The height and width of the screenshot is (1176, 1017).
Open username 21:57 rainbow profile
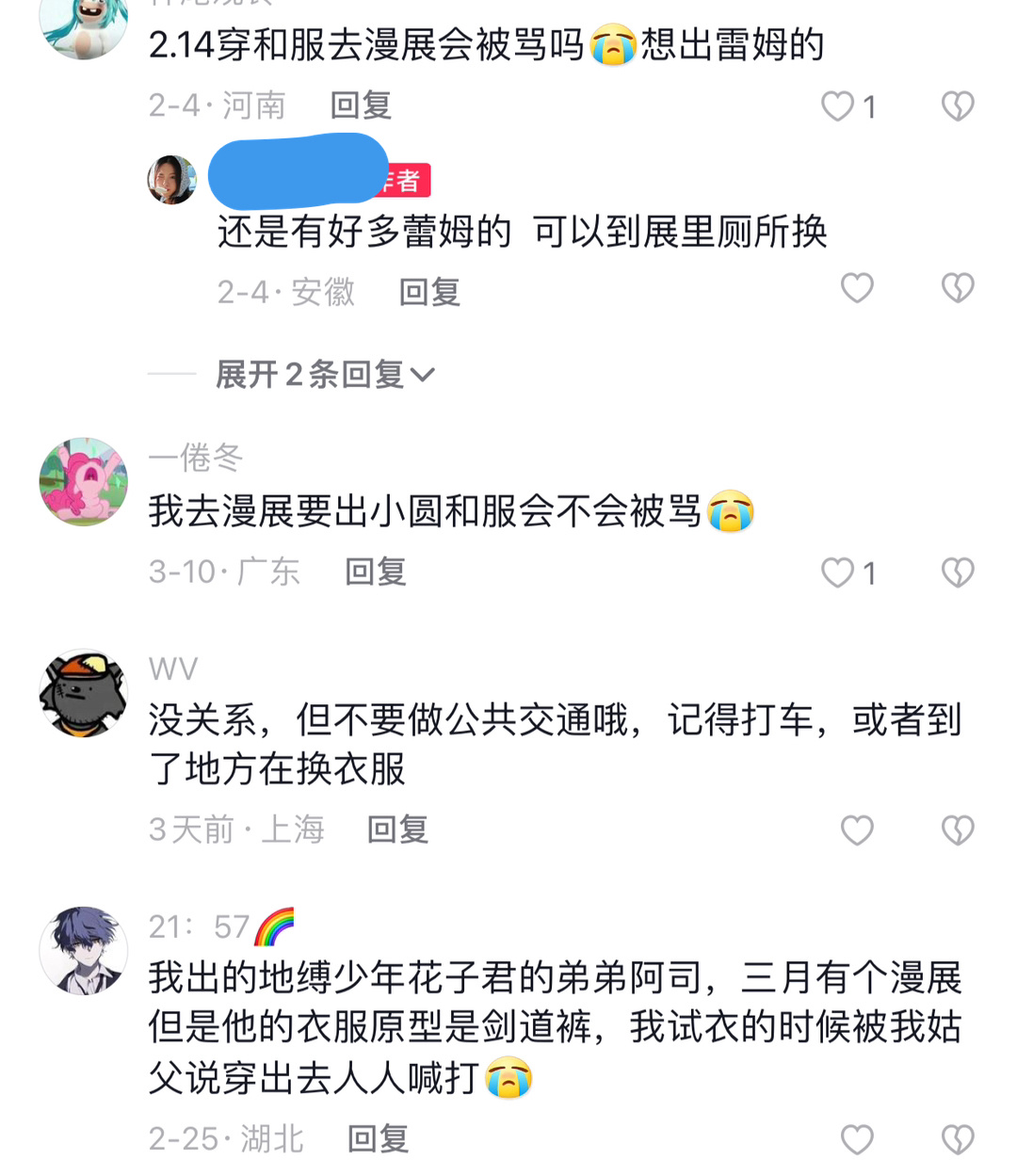coord(221,926)
